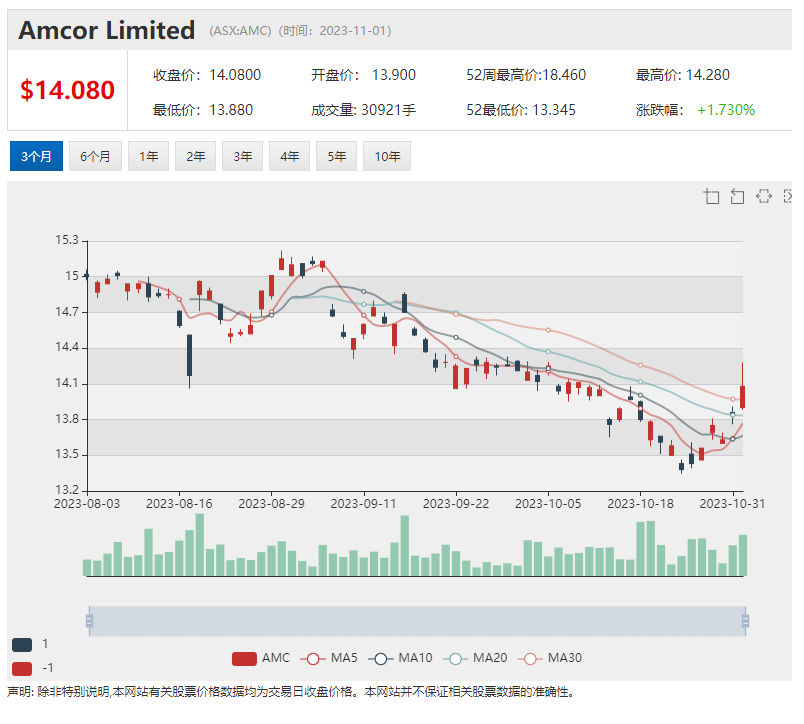The width and height of the screenshot is (804, 724).
Task: Click the left handle of the range slider
Action: tap(89, 621)
